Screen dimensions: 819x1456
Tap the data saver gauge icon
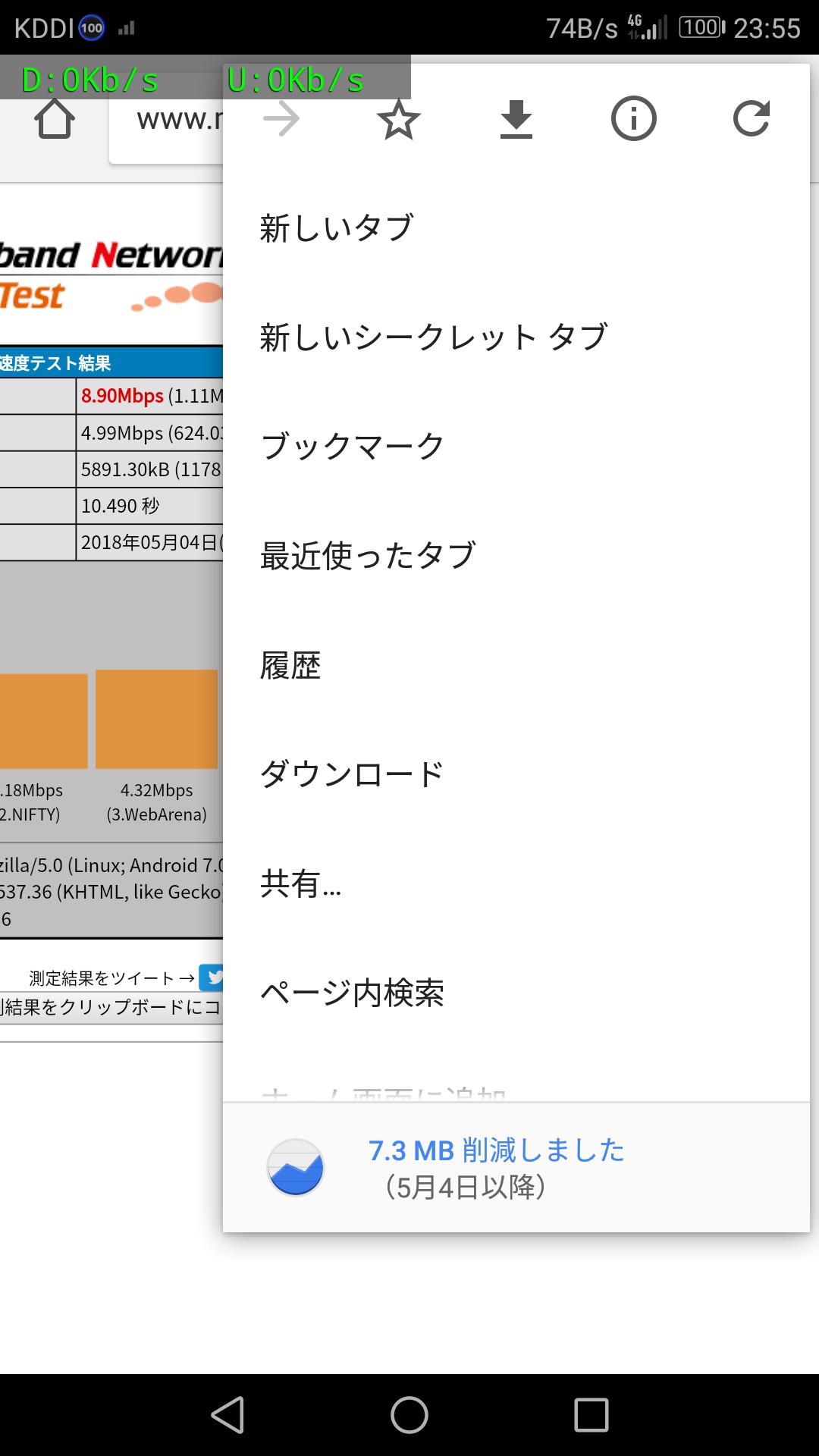click(x=296, y=1167)
